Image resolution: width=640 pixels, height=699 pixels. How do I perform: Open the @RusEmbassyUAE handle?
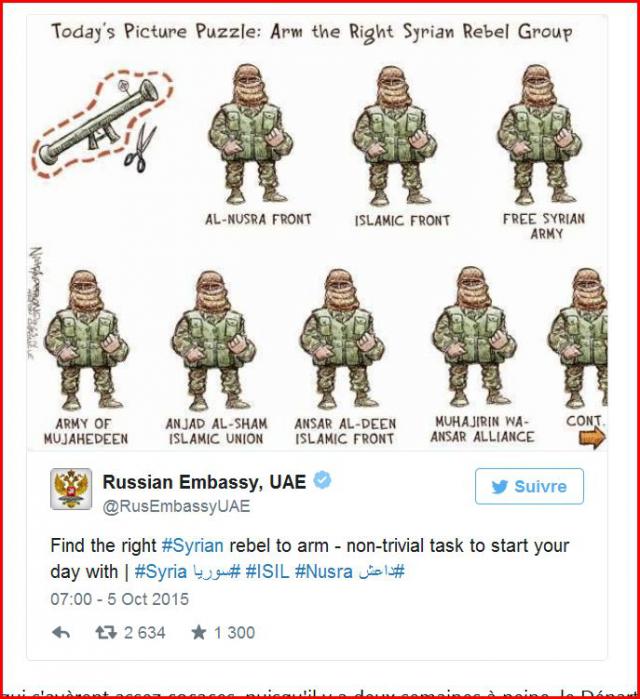pyautogui.click(x=176, y=506)
